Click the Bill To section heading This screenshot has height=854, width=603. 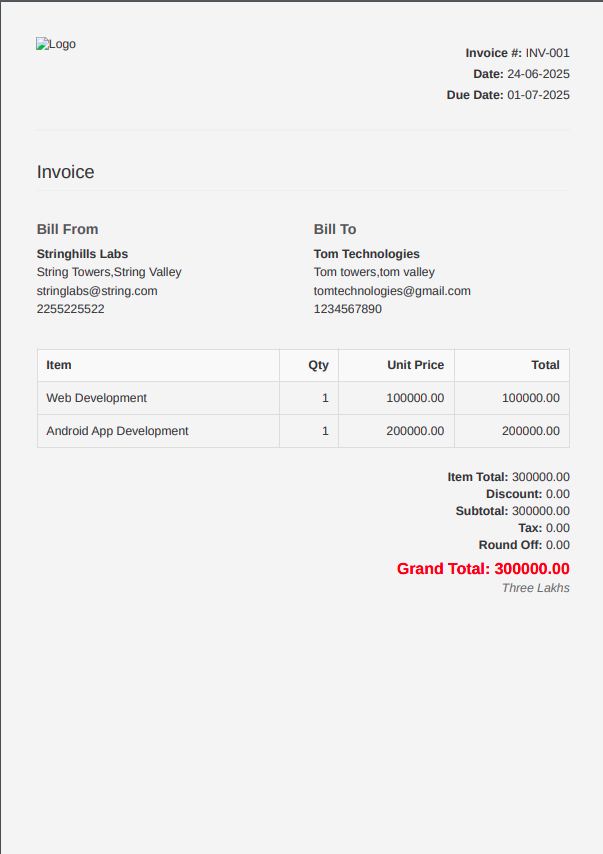pyautogui.click(x=335, y=229)
